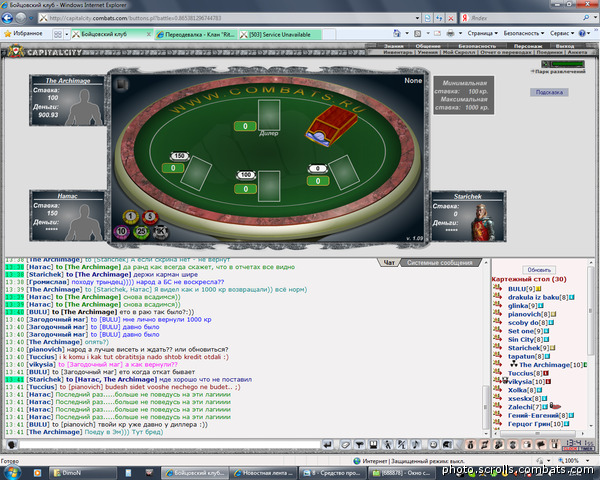This screenshot has width=600, height=480.
Task: Click the send message arrow icon
Action: (x=328, y=444)
